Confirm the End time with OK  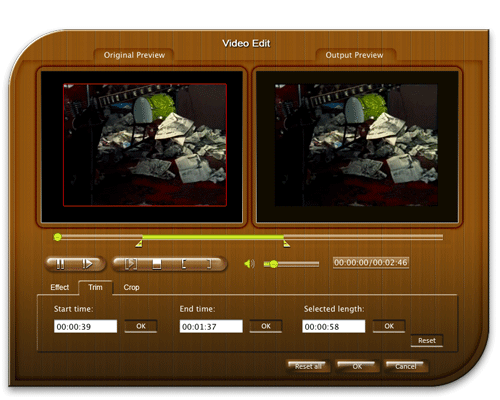[266, 326]
